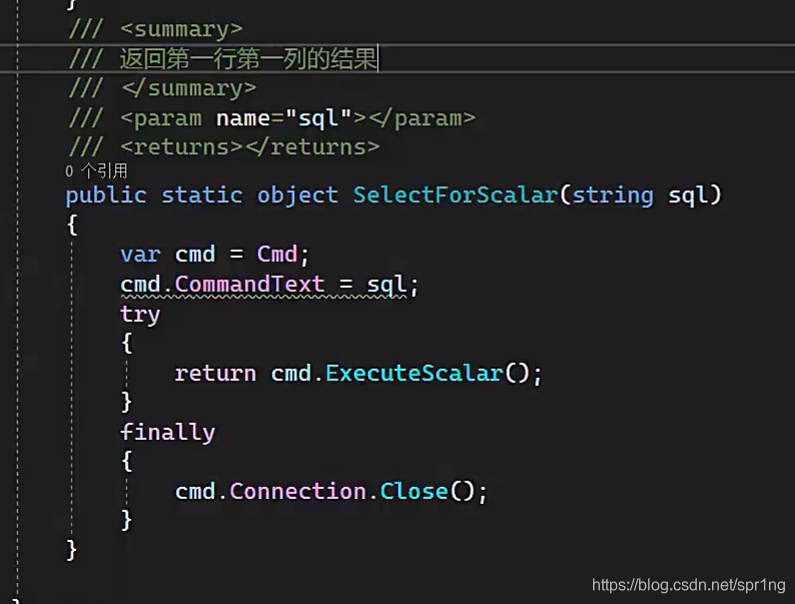Click the 'Cmd' property after equals sign
This screenshot has width=795, height=604.
click(277, 254)
